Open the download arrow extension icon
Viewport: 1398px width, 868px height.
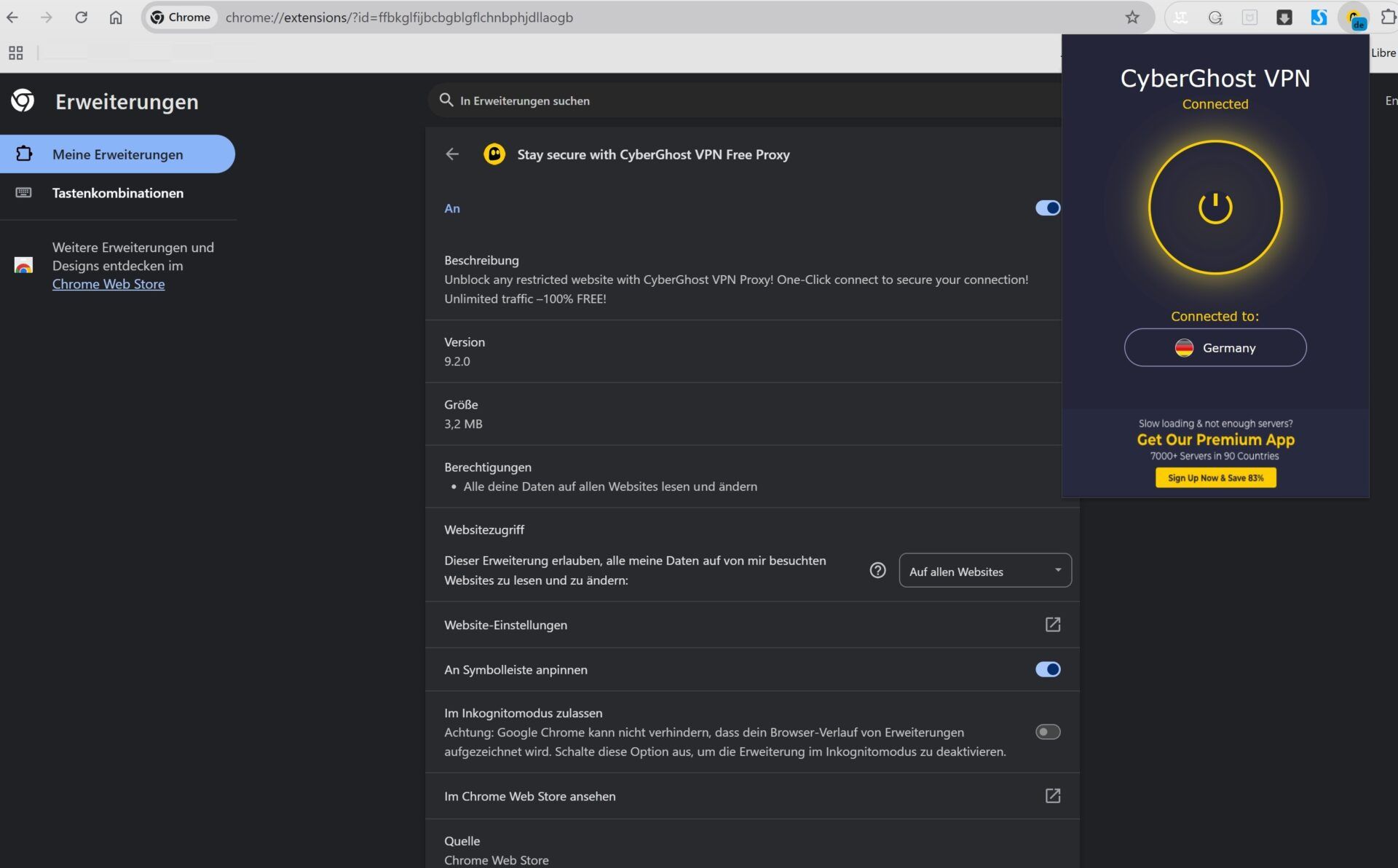tap(1284, 17)
